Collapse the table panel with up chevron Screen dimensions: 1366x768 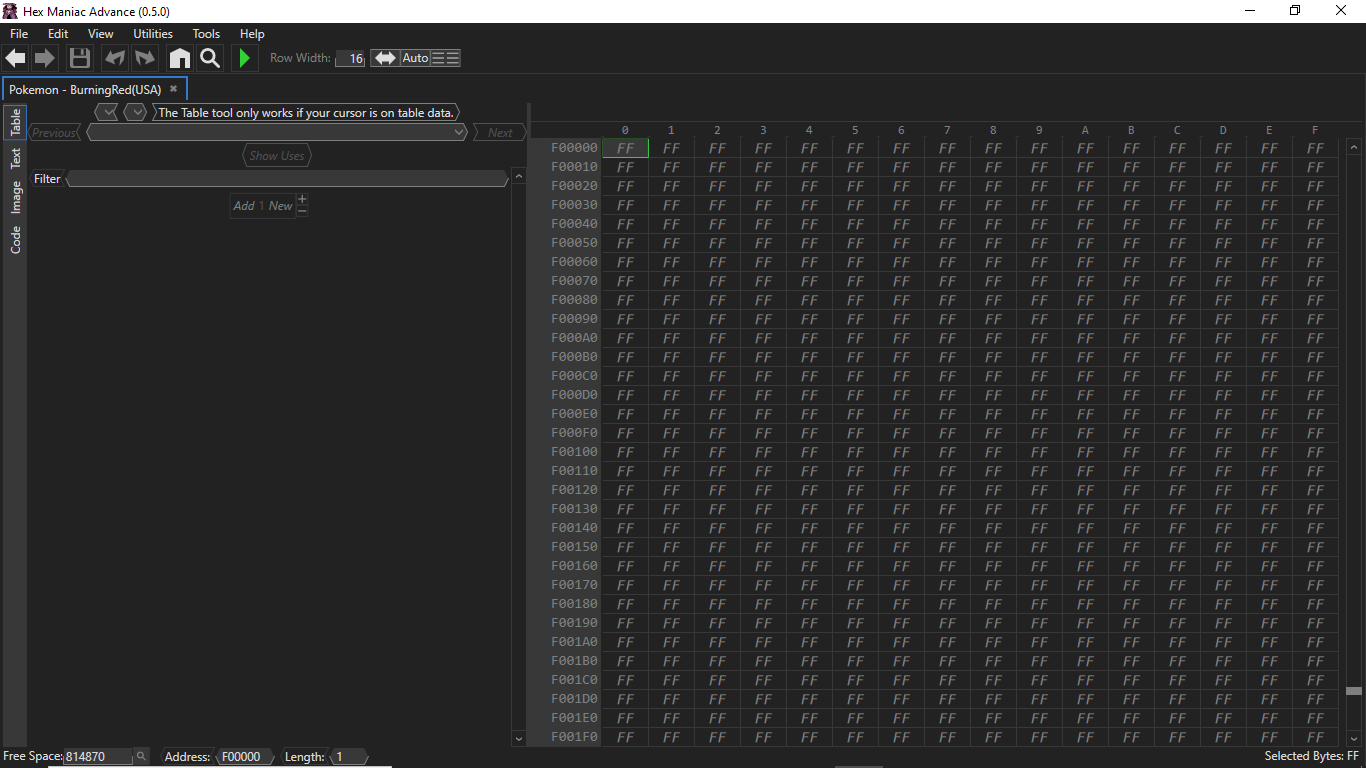pos(518,178)
